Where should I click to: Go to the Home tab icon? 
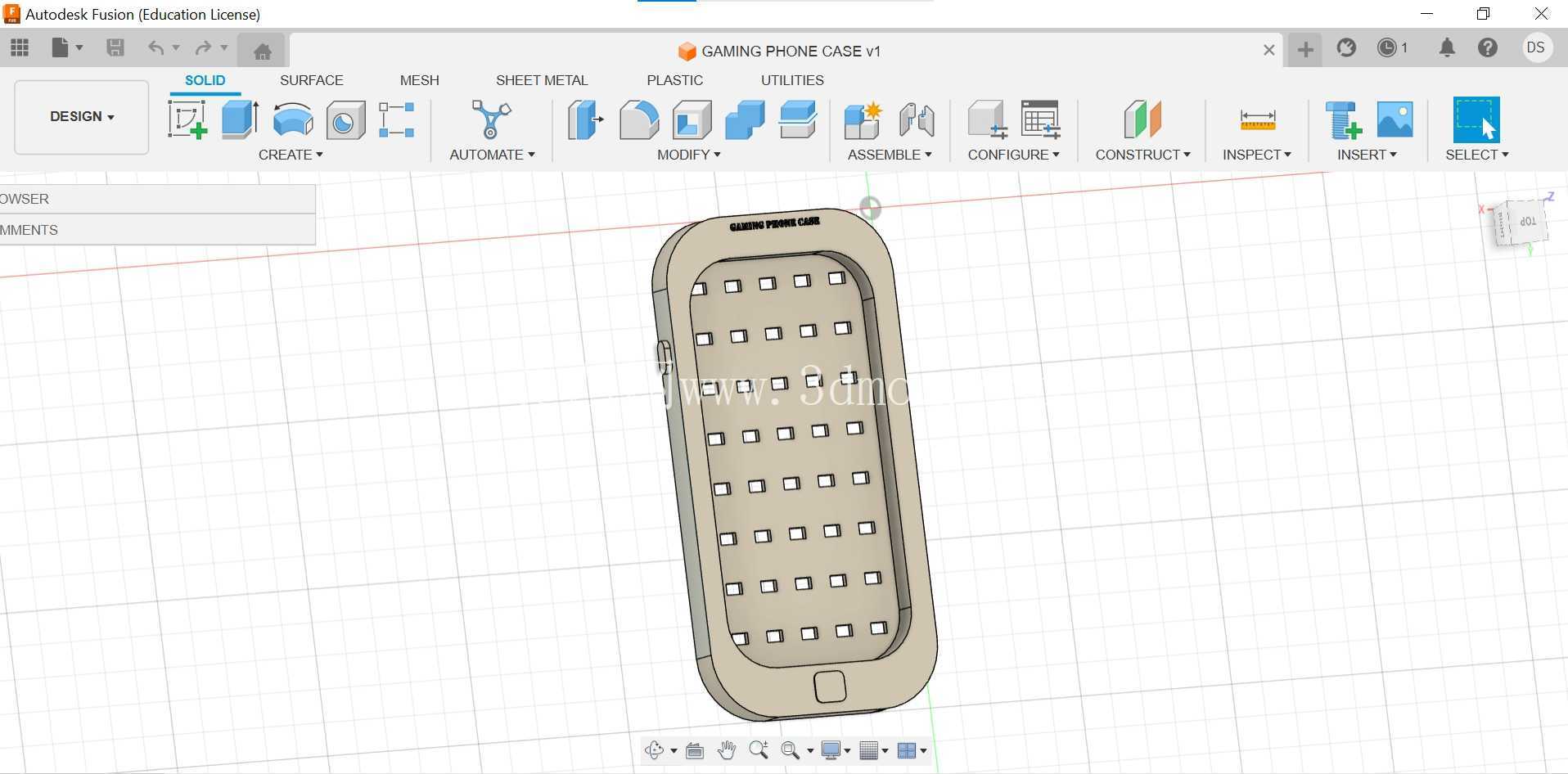262,51
